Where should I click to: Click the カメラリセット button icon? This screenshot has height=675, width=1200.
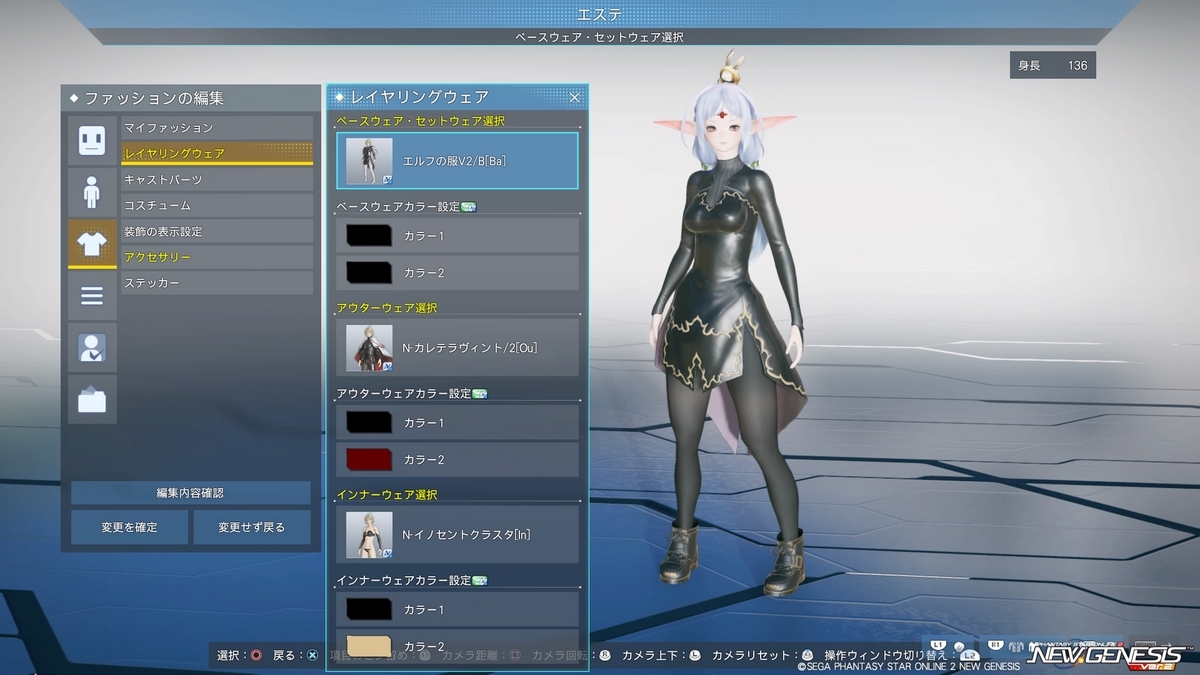point(808,656)
